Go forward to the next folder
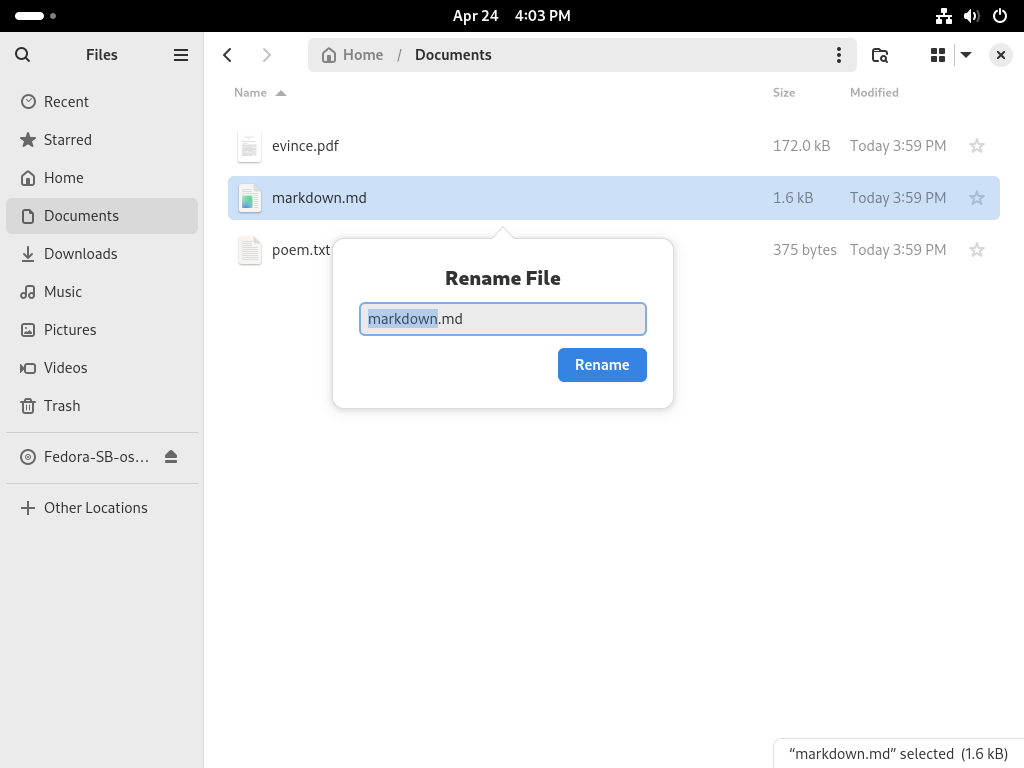 pyautogui.click(x=266, y=55)
